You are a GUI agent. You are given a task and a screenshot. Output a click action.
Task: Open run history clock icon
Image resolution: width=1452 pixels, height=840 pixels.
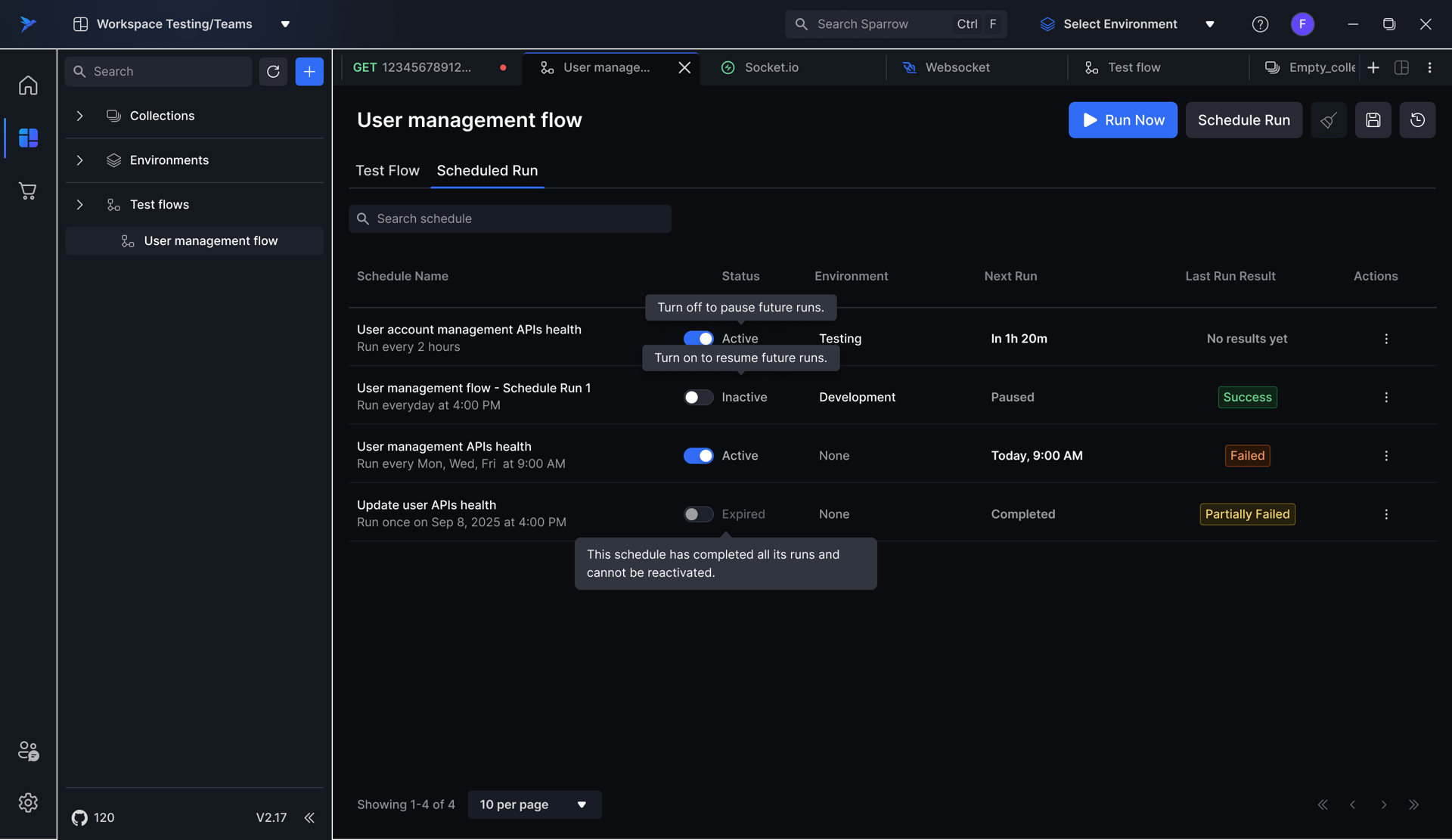1417,120
